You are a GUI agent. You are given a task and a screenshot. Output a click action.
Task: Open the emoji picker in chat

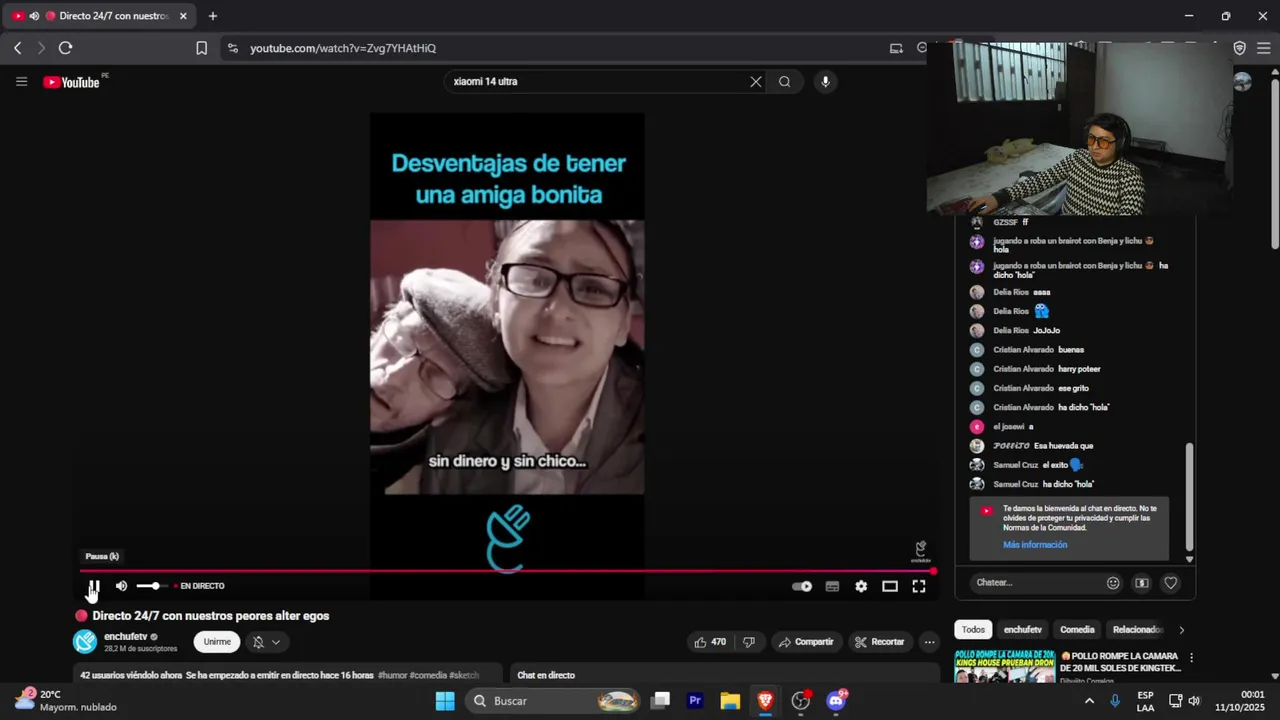1113,583
